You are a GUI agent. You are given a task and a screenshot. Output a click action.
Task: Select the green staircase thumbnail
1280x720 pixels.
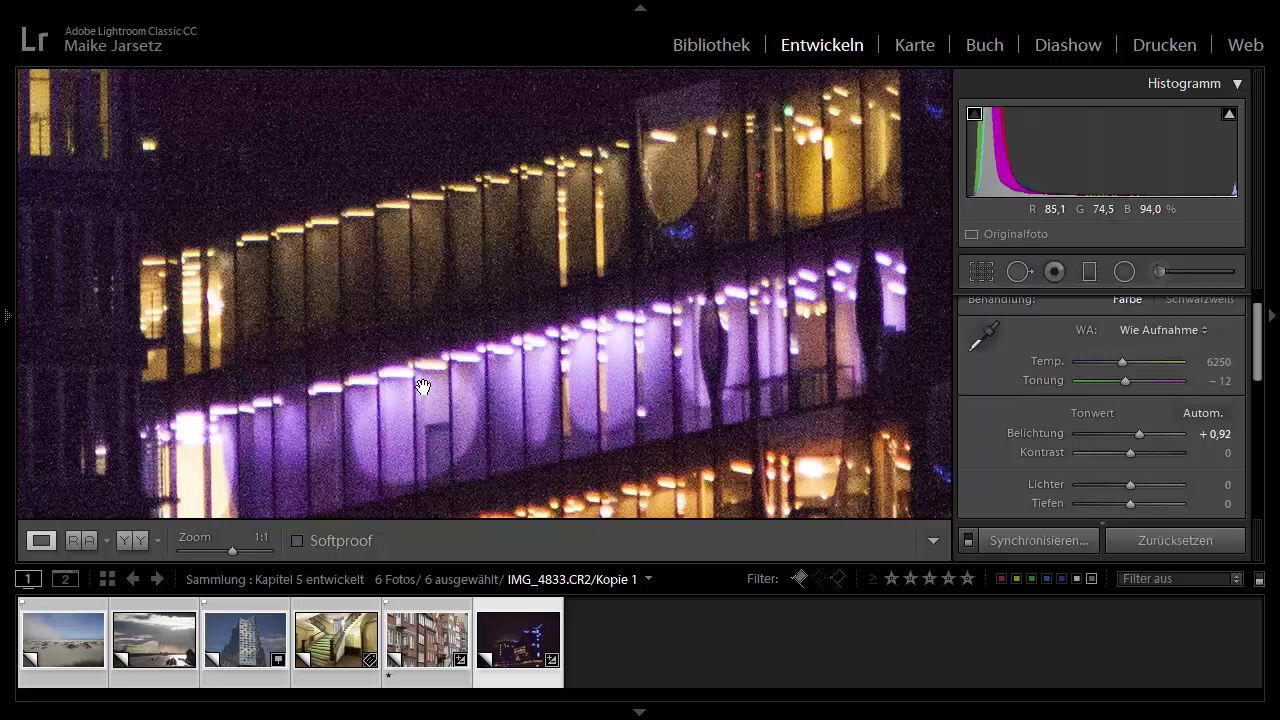(x=336, y=640)
